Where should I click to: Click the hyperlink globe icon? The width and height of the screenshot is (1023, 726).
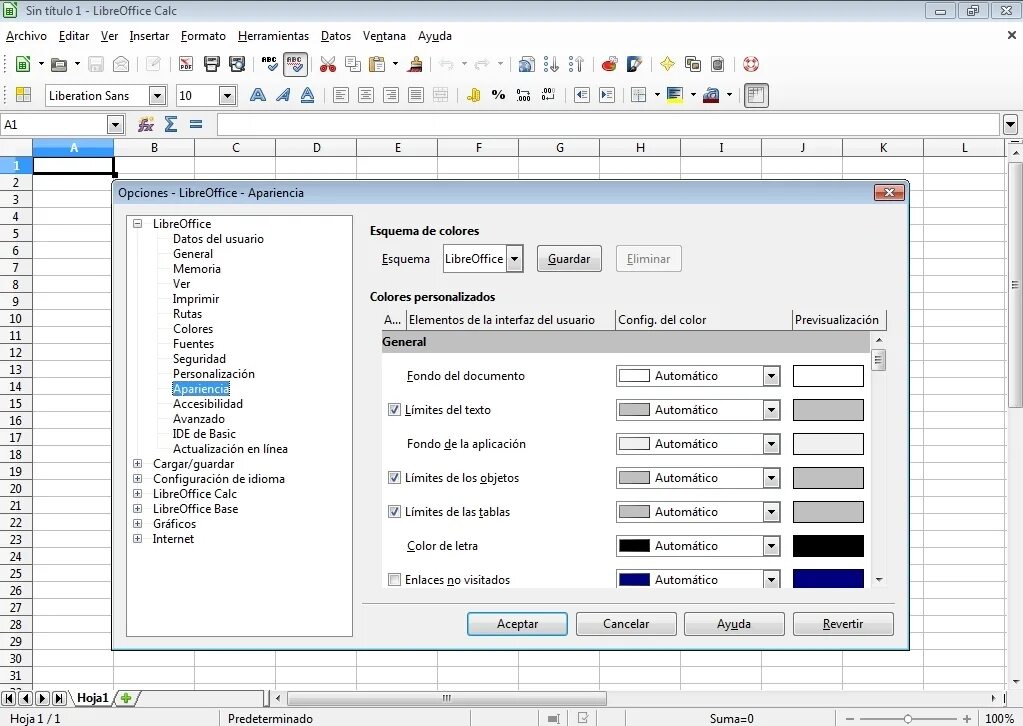[x=526, y=64]
